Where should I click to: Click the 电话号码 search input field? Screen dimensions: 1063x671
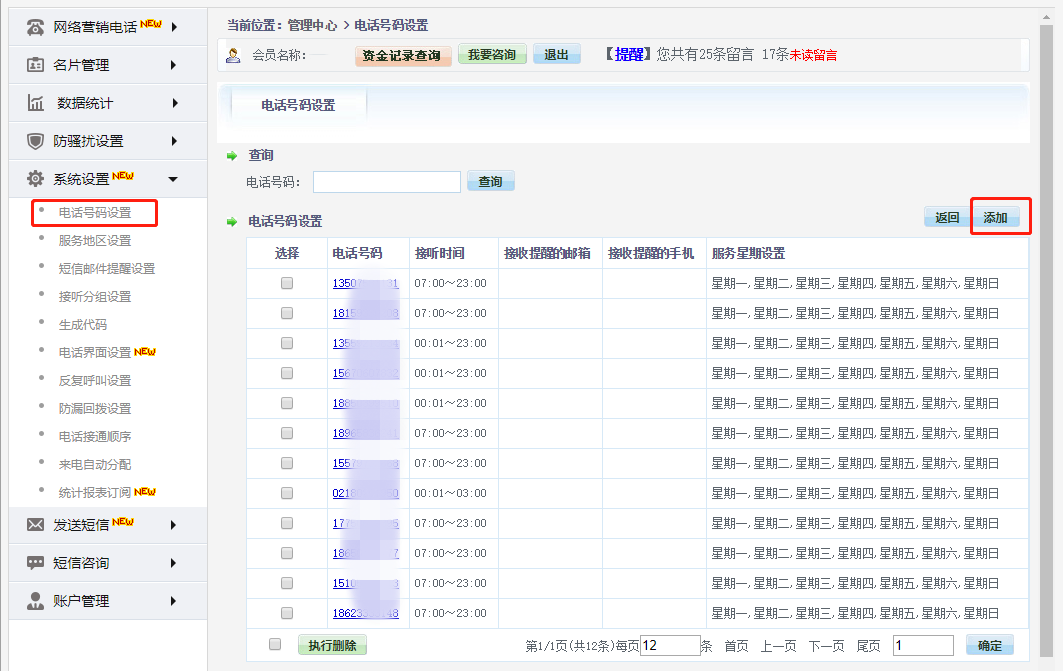[386, 182]
